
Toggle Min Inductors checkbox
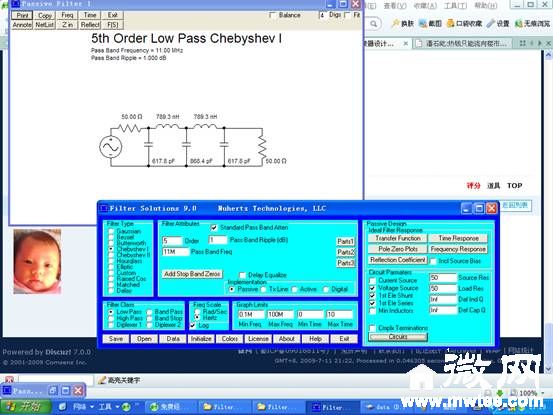coord(372,311)
